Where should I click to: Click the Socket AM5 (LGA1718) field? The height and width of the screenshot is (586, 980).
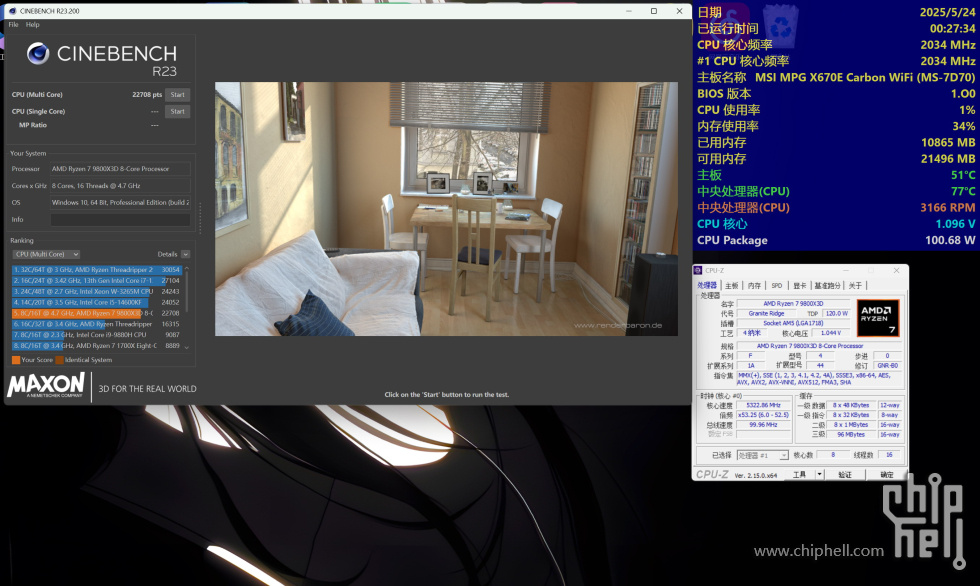pos(793,324)
